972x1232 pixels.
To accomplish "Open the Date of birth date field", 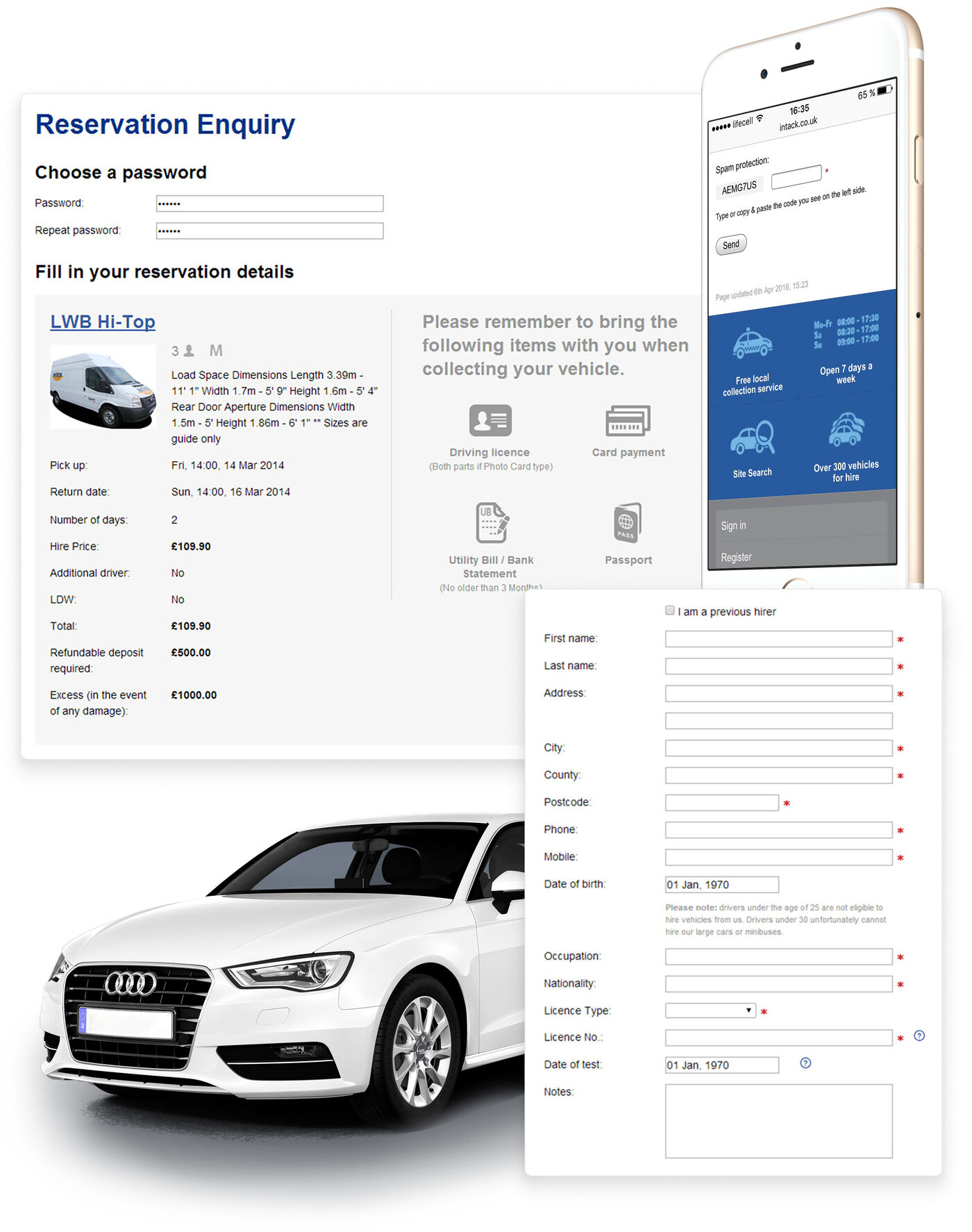I will point(721,885).
